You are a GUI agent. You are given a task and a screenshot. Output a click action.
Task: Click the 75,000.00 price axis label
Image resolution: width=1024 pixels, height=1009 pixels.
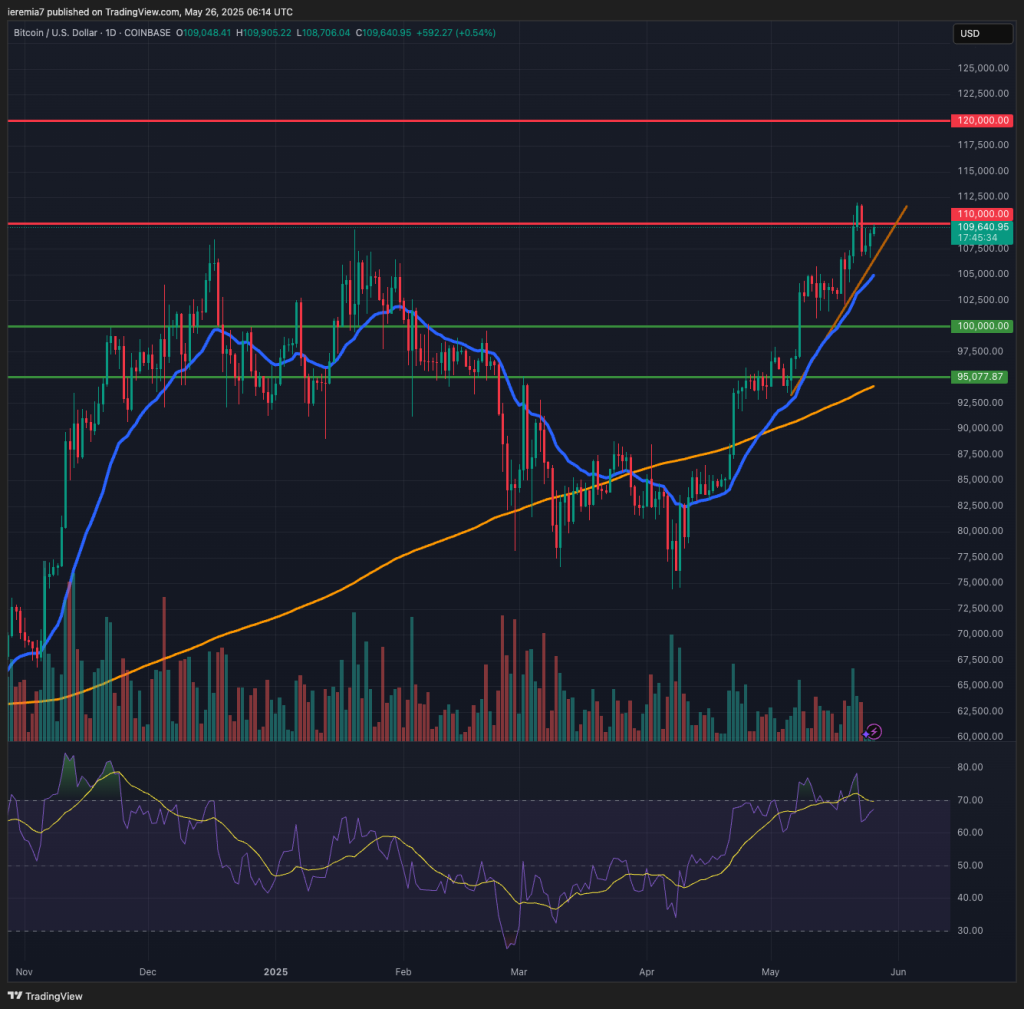[x=980, y=582]
